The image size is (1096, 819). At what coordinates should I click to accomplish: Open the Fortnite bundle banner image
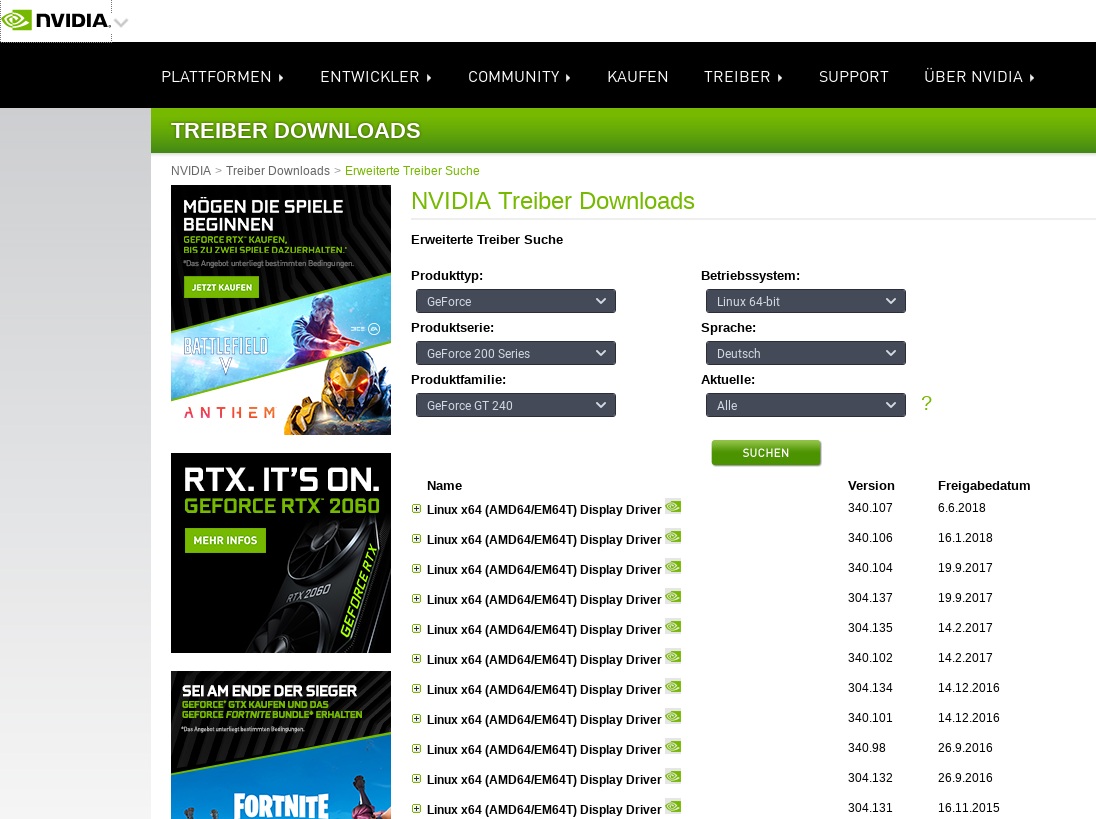(281, 745)
